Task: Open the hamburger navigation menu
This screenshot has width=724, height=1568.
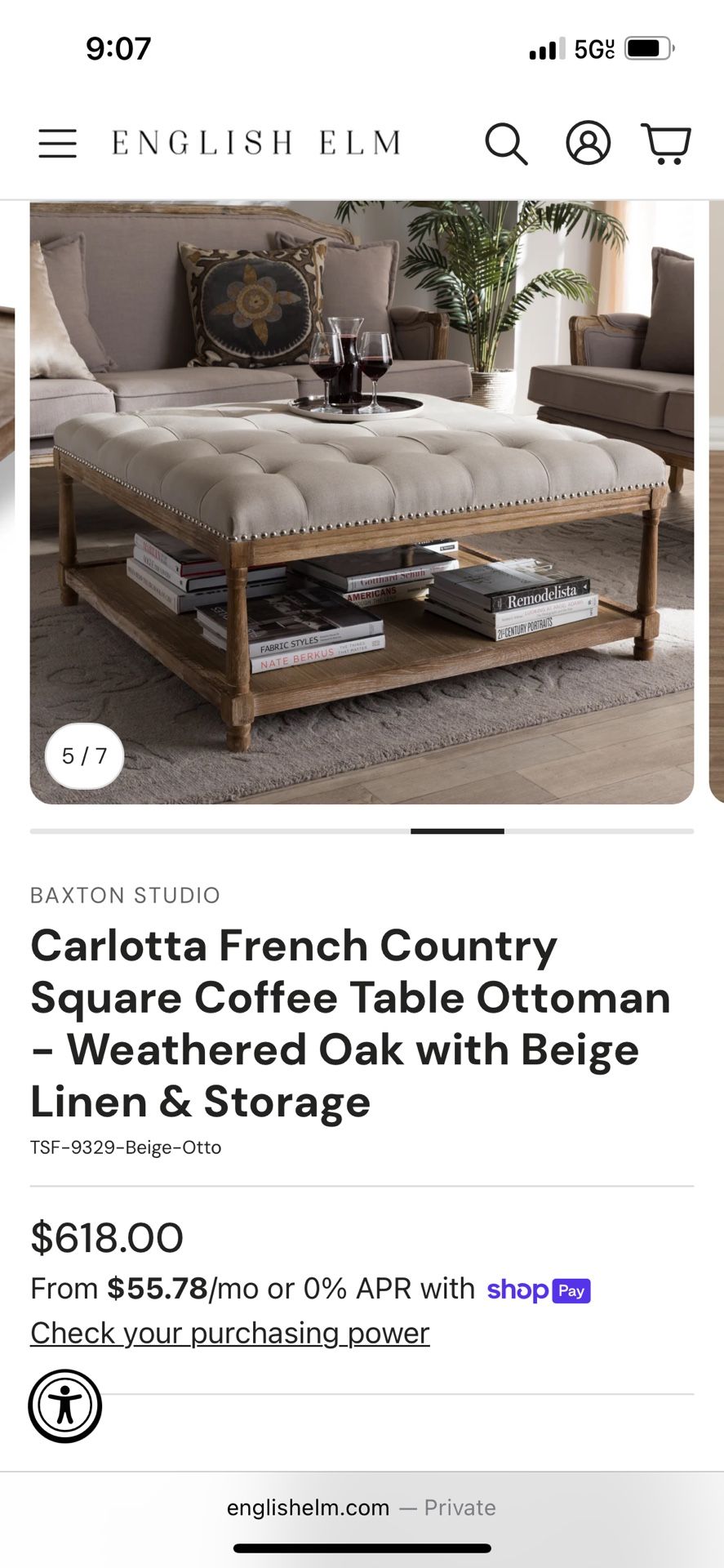Action: (57, 143)
